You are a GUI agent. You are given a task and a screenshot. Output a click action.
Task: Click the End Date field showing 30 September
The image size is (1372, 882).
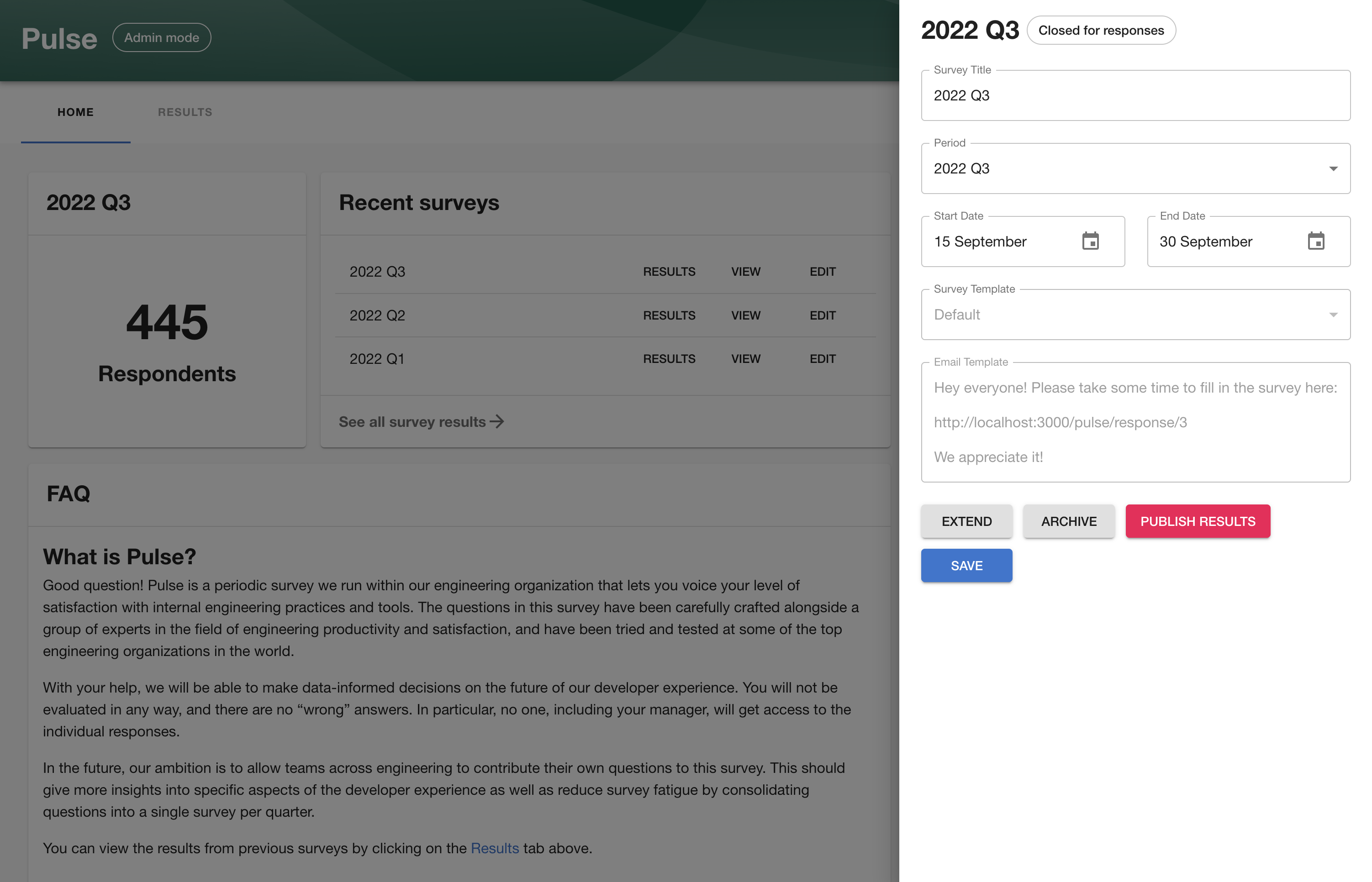coord(1248,241)
